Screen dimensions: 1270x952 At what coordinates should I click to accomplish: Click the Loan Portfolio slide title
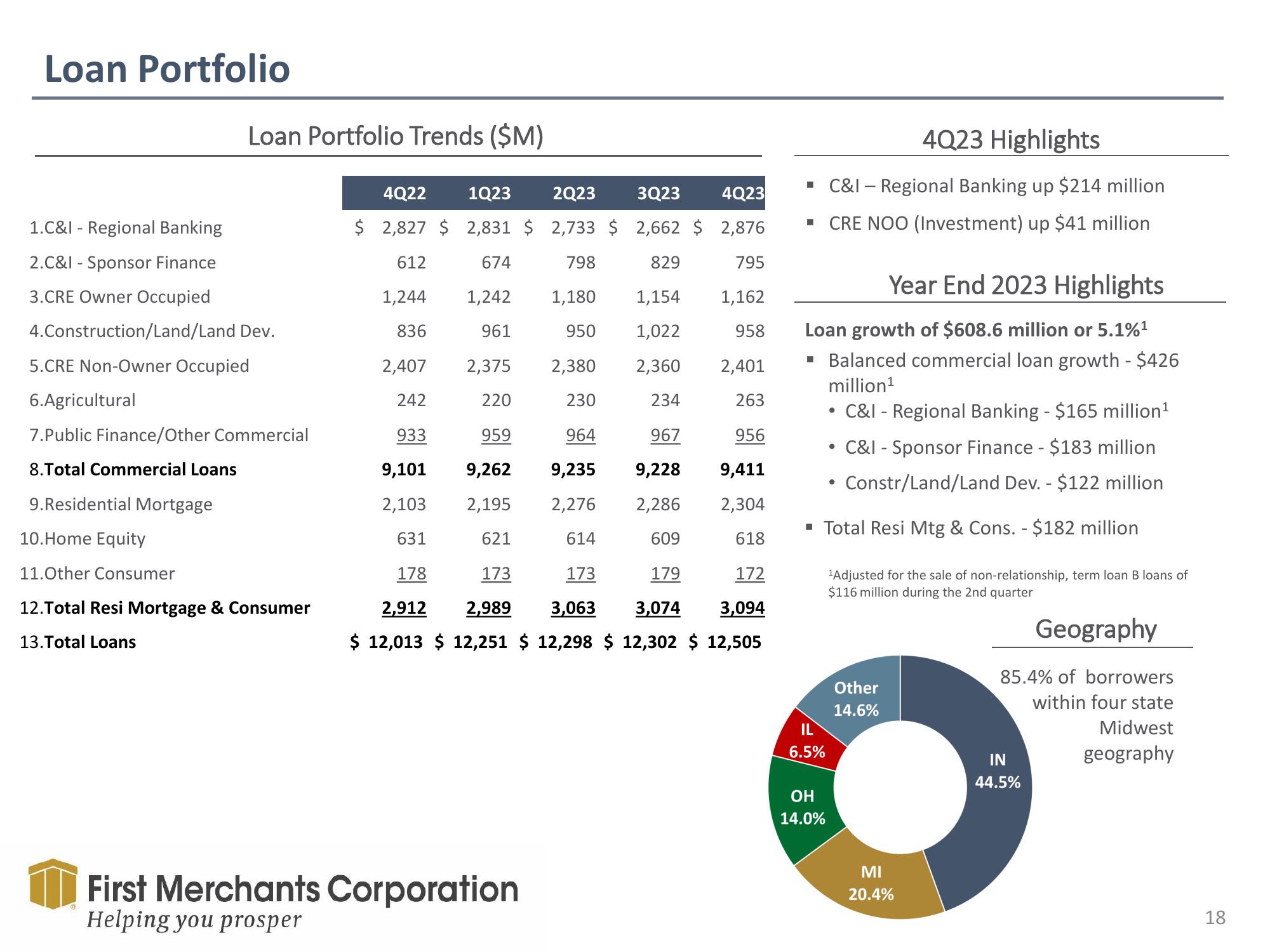(167, 69)
